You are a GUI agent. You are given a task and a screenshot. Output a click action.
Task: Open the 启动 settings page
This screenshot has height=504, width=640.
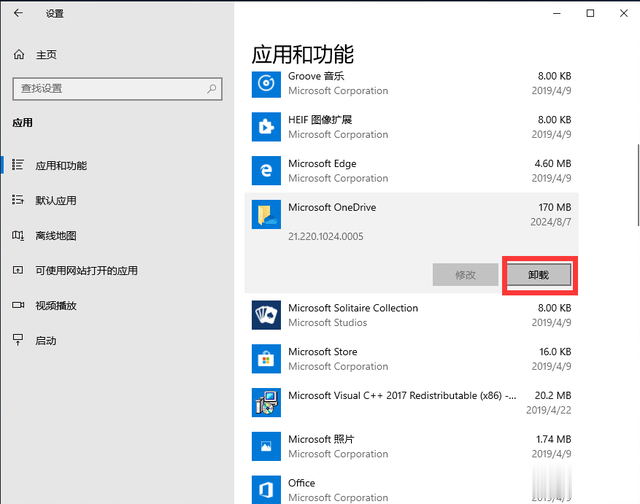(x=45, y=341)
